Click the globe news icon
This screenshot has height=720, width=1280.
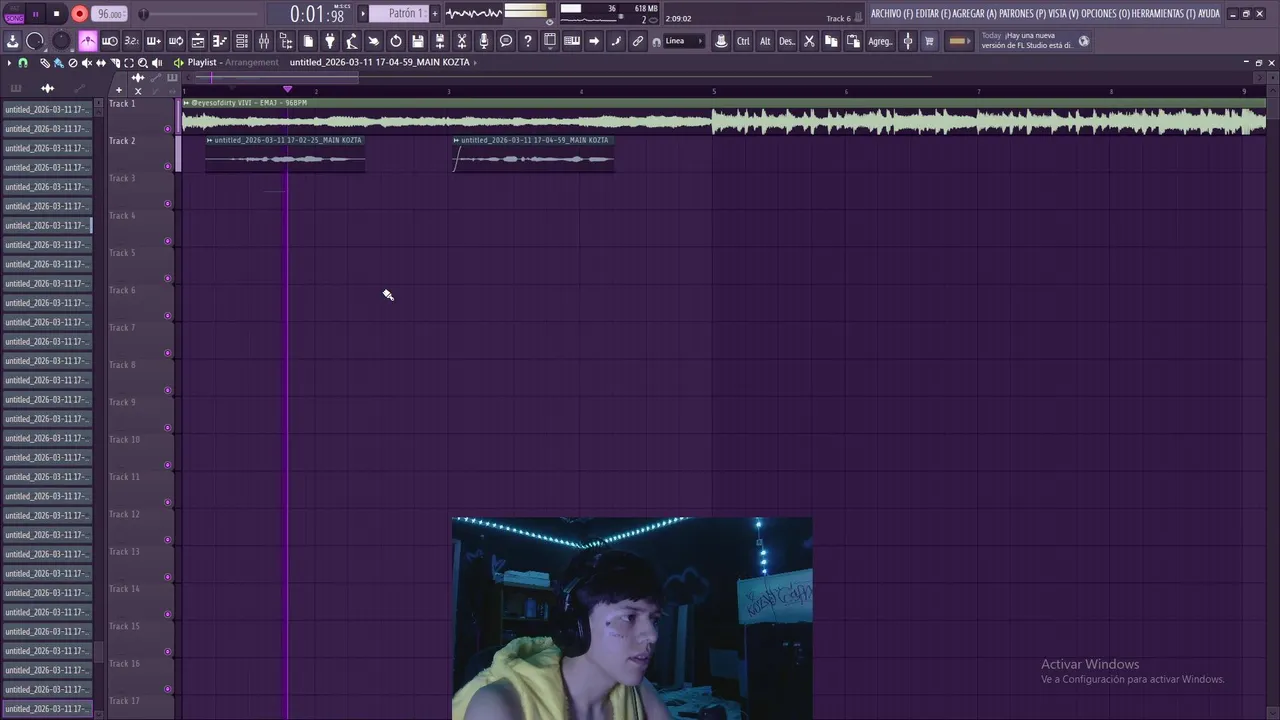click(1084, 41)
